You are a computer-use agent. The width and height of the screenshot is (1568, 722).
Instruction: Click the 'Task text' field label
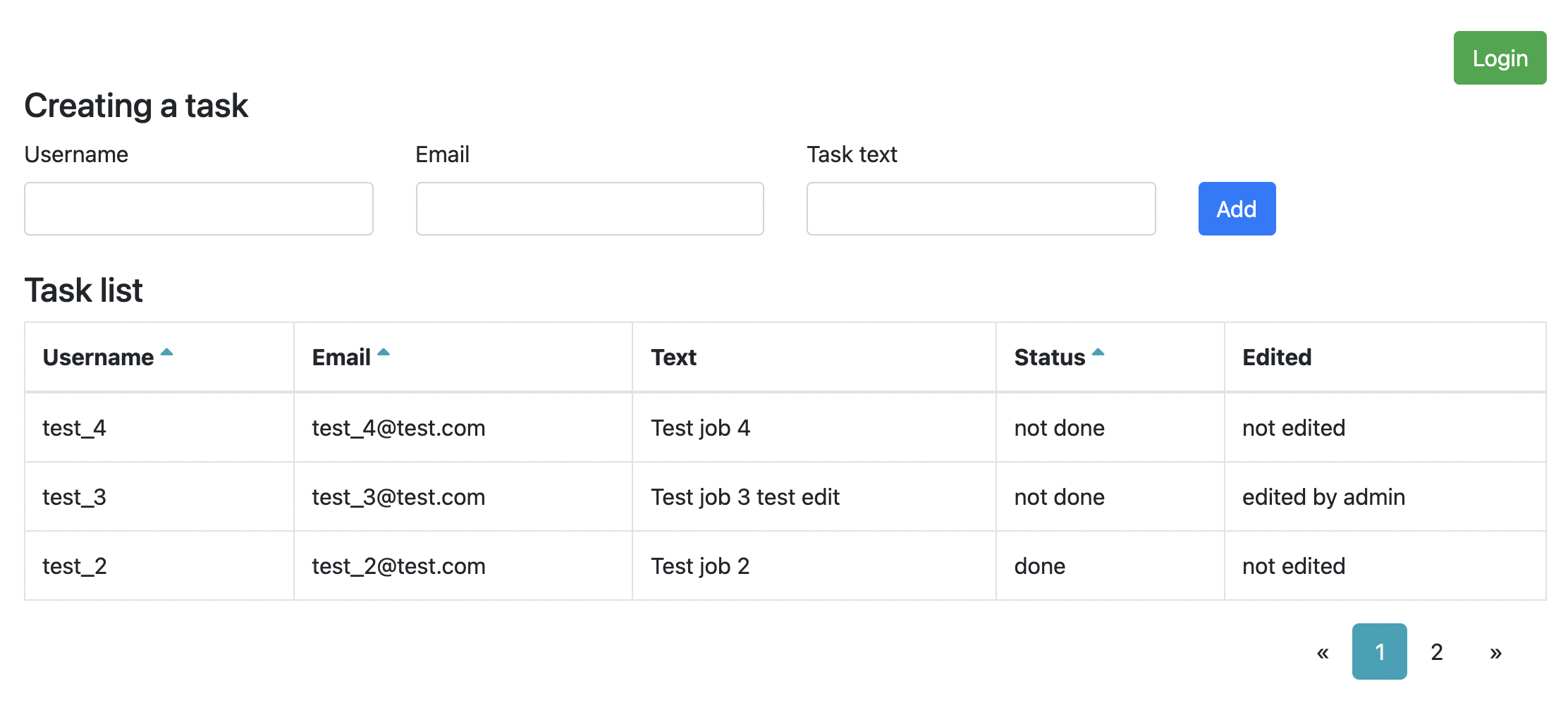point(852,154)
